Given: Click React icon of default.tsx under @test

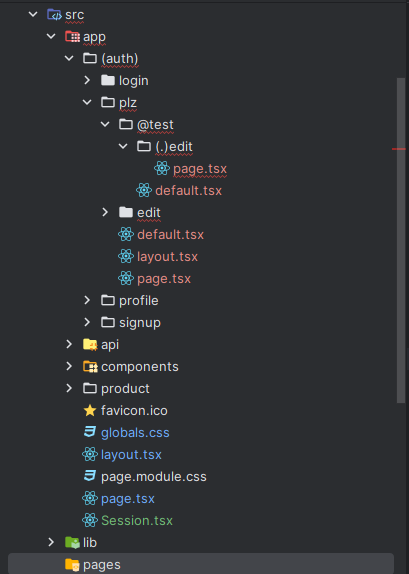Looking at the screenshot, I should (144, 190).
